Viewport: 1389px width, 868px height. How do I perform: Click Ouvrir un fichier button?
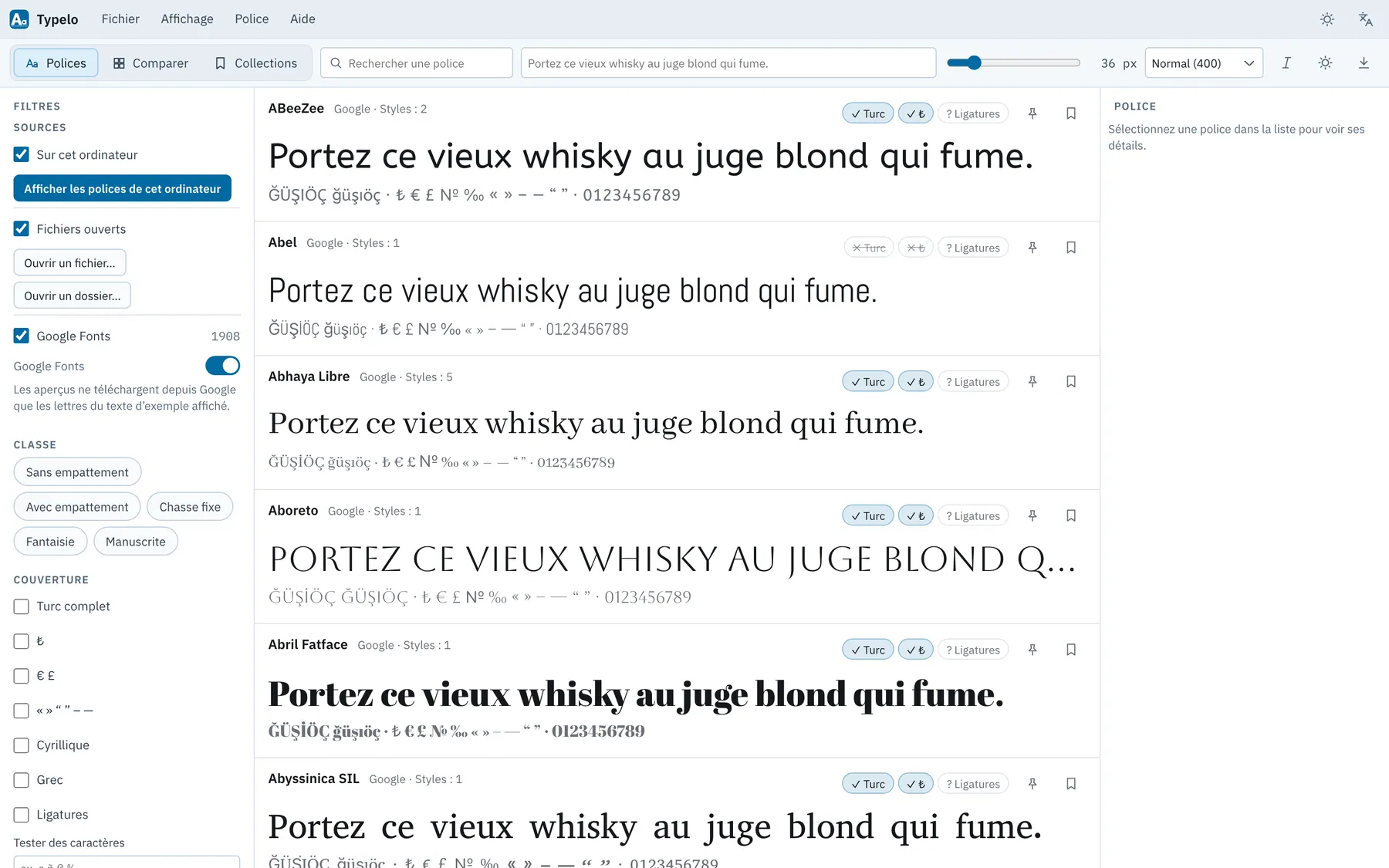click(69, 263)
